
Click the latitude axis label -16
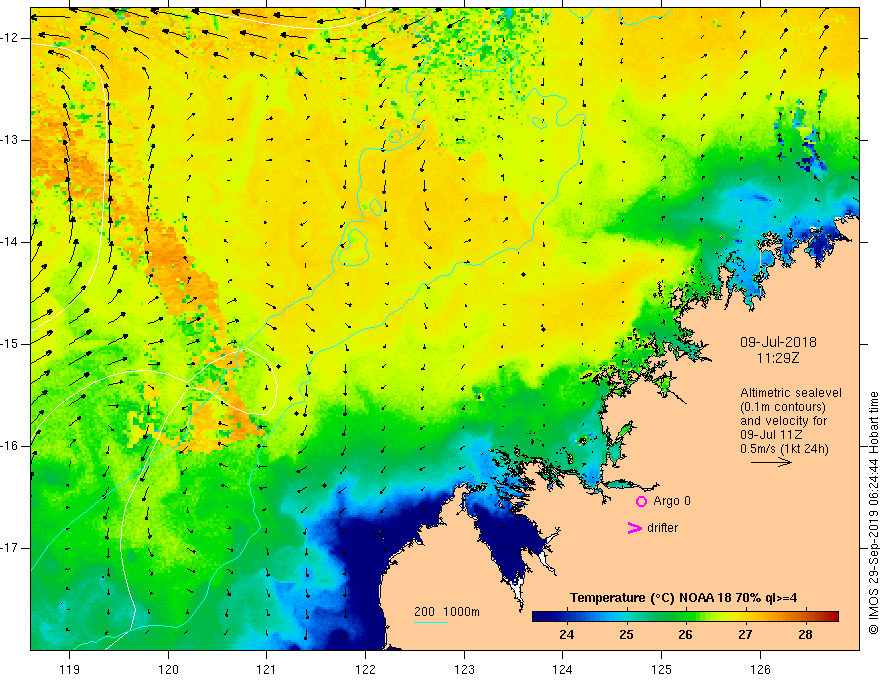pos(9,446)
